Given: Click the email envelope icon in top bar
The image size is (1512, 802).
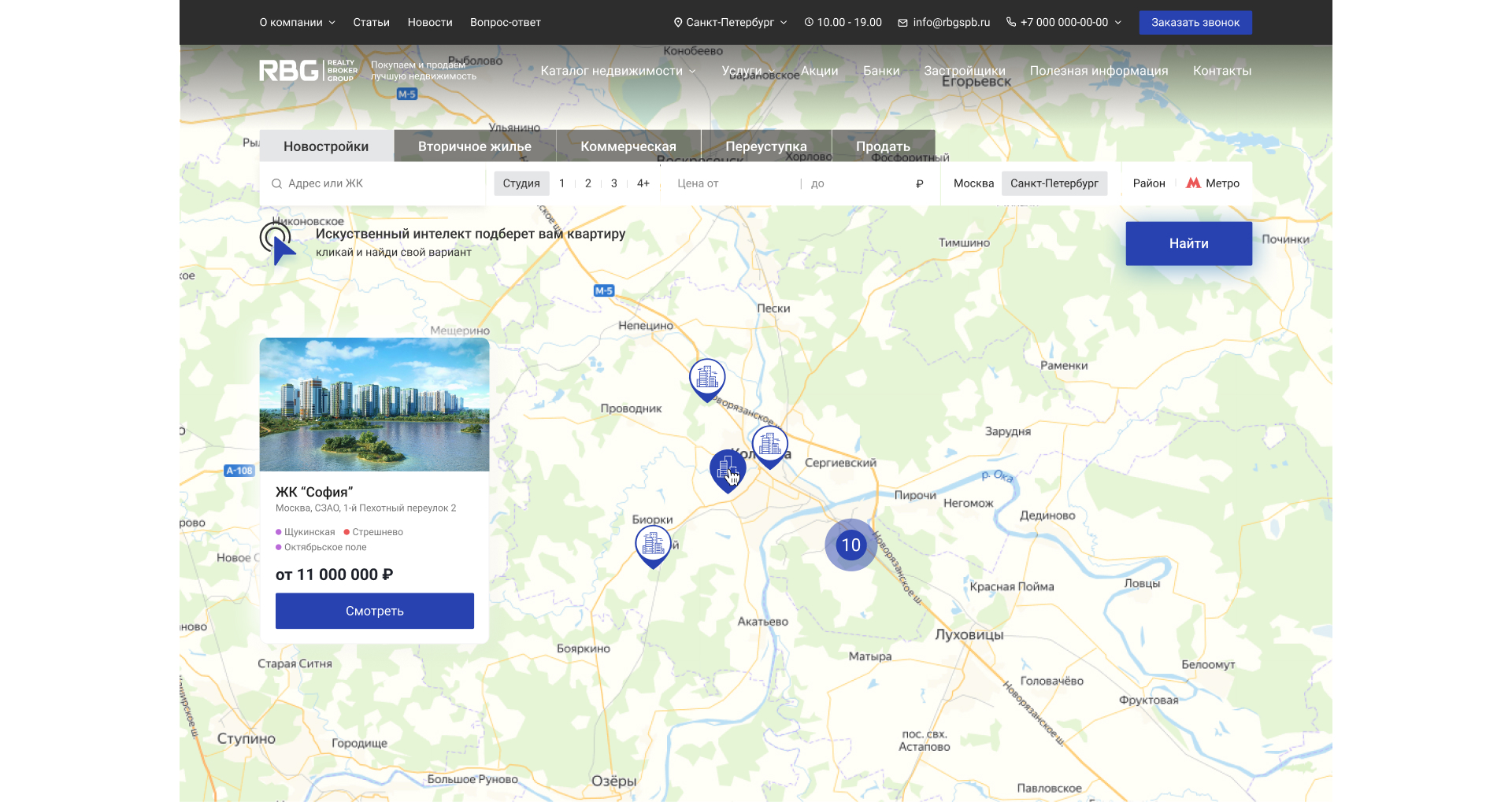Looking at the screenshot, I should [x=902, y=23].
